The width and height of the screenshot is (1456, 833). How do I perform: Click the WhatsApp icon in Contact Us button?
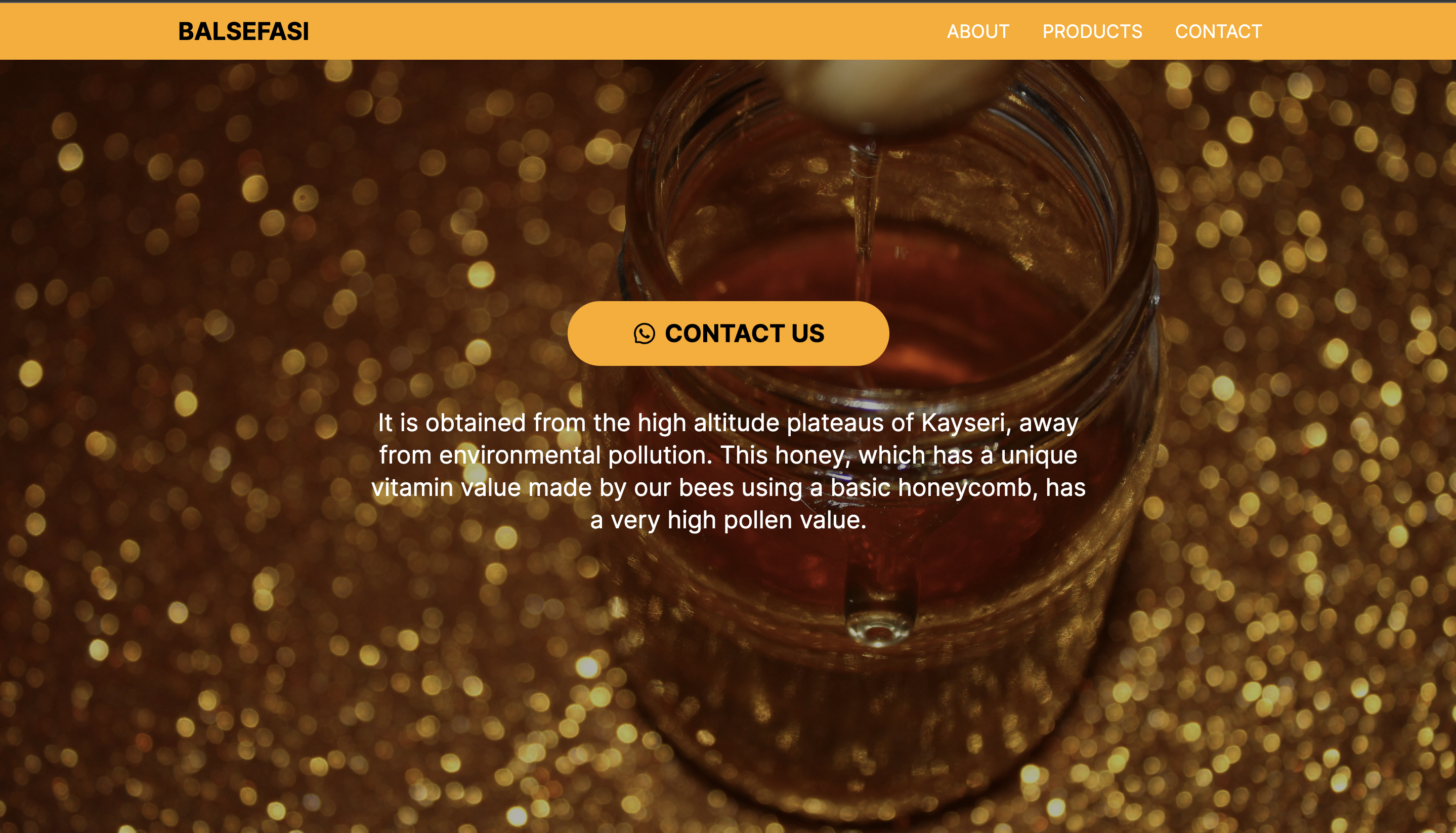pyautogui.click(x=644, y=334)
